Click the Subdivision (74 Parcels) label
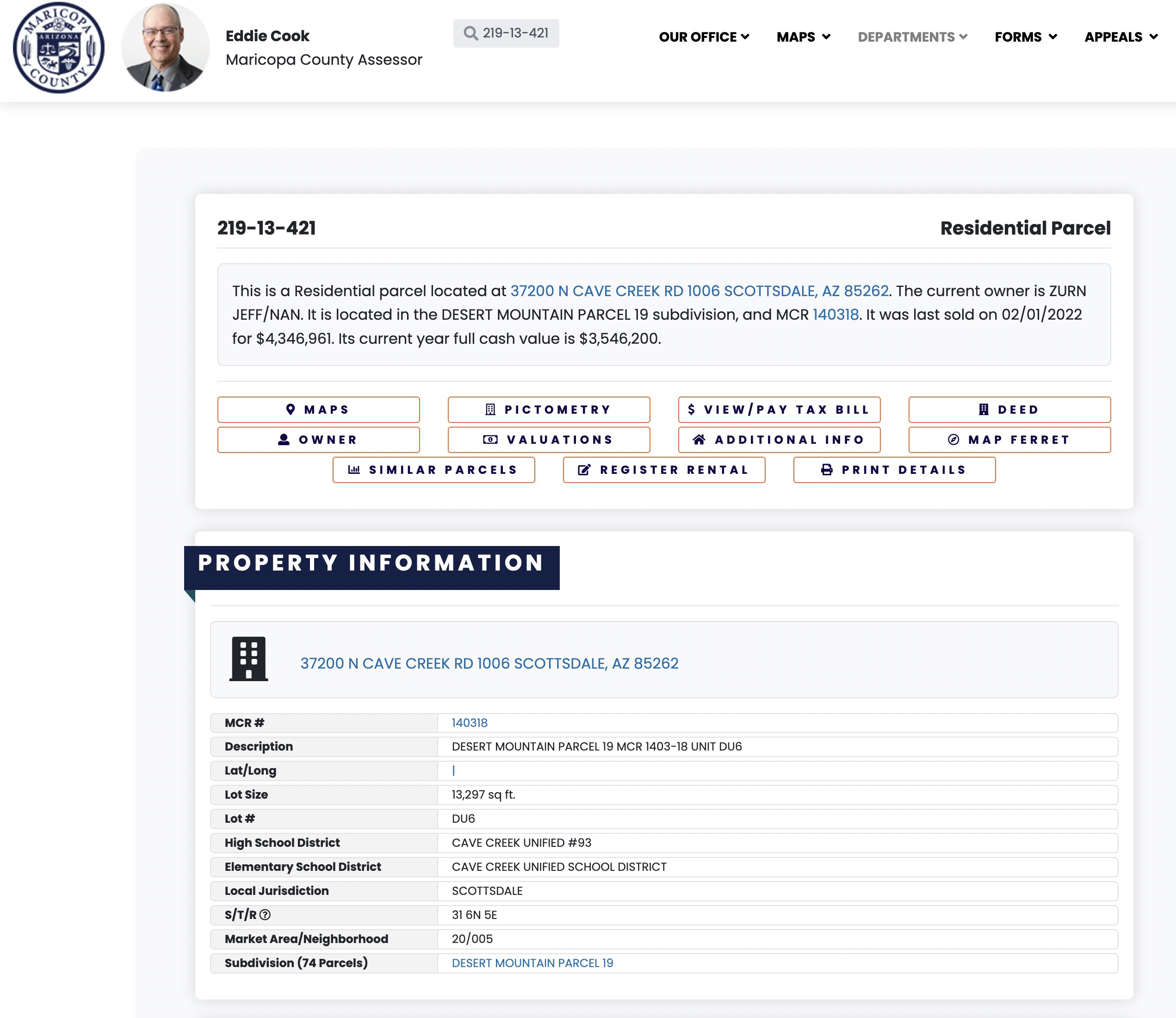The width and height of the screenshot is (1176, 1018). [296, 963]
